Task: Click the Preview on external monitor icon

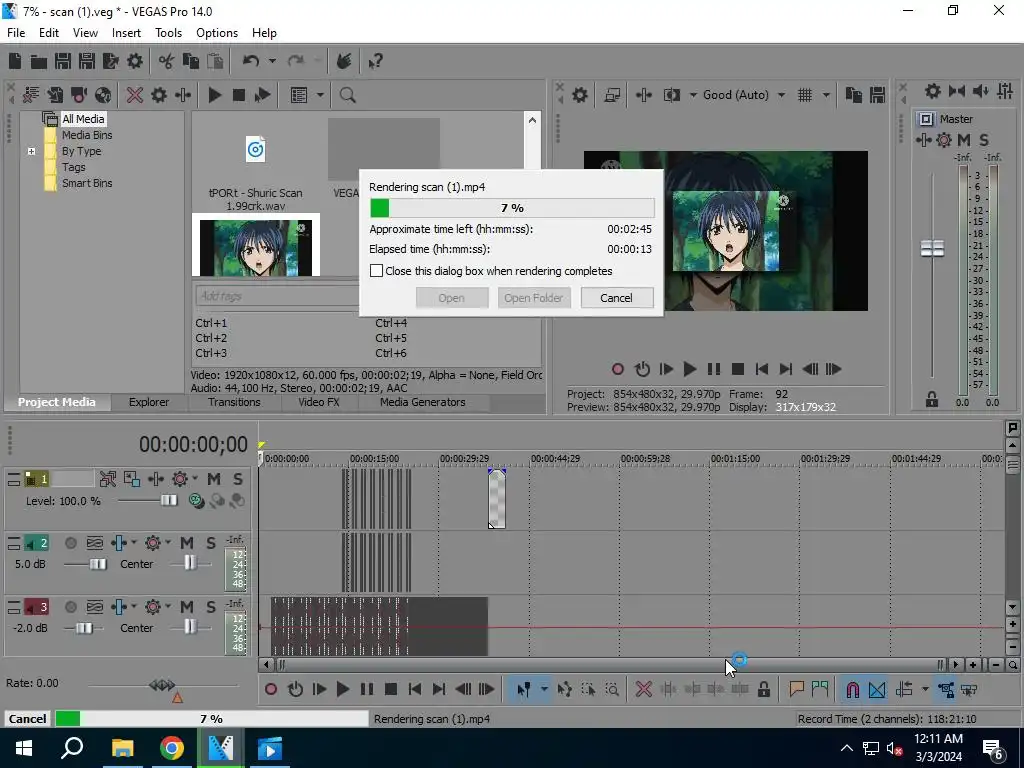Action: pyautogui.click(x=612, y=95)
